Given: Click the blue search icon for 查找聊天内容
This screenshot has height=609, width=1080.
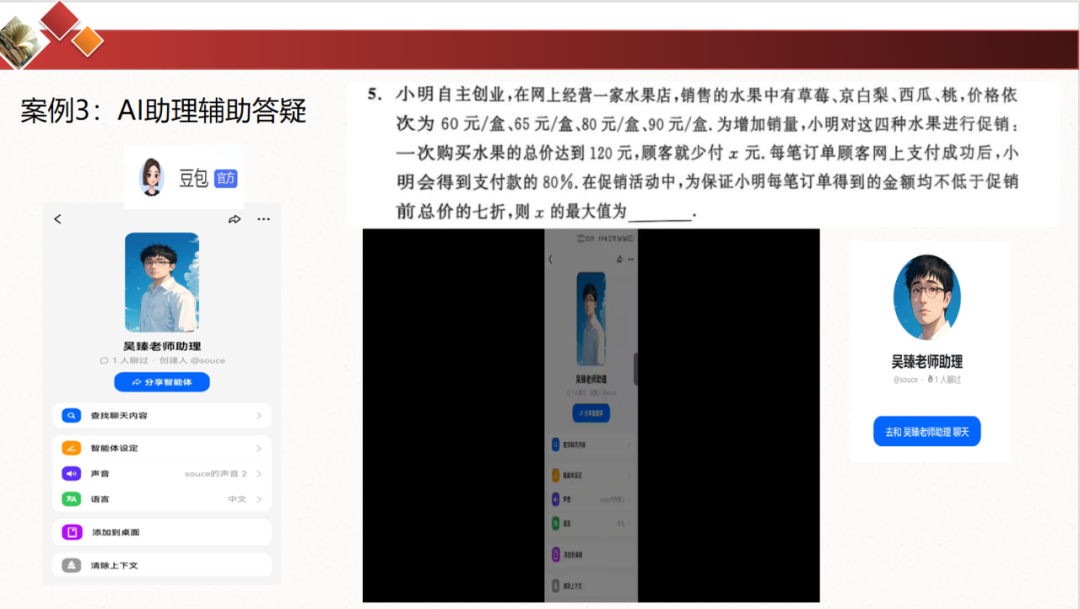Looking at the screenshot, I should pyautogui.click(x=72, y=415).
